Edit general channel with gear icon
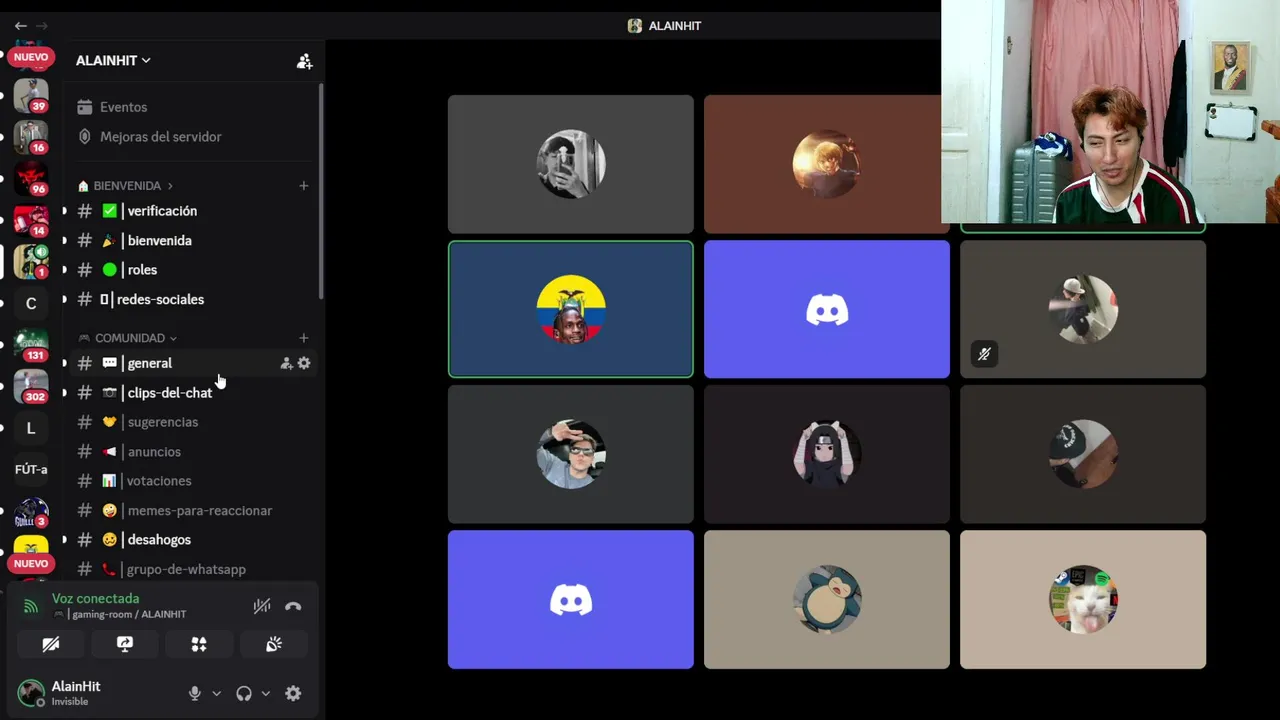The width and height of the screenshot is (1280, 720). click(x=304, y=364)
